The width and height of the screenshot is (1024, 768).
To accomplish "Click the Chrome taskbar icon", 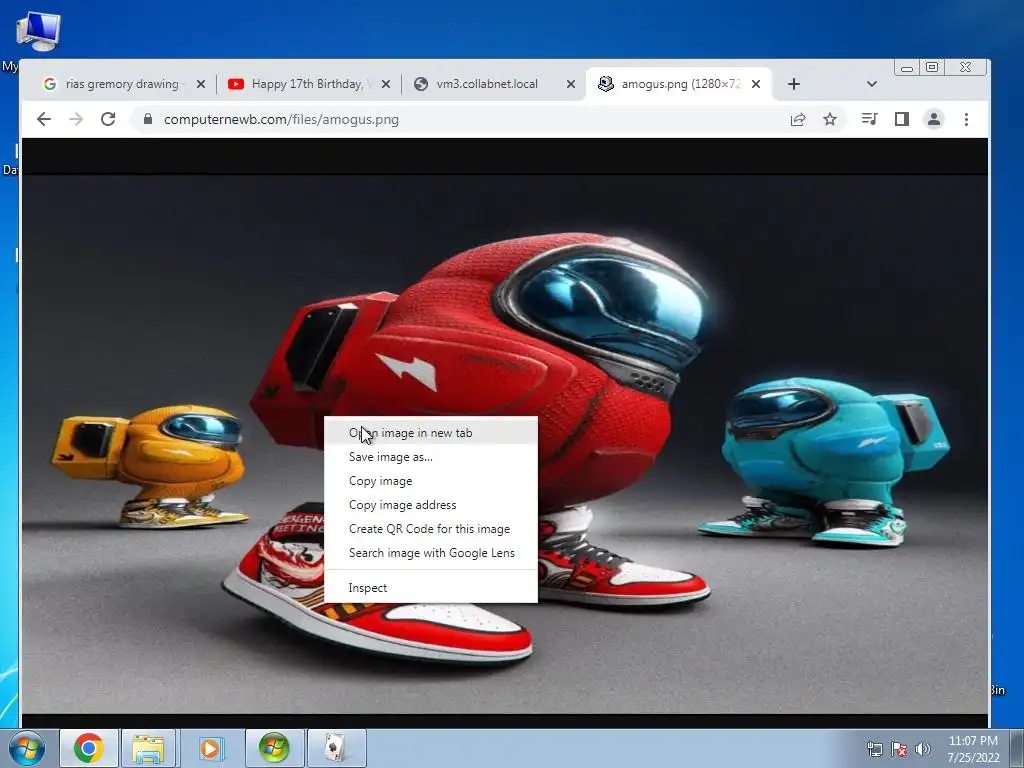I will 89,748.
